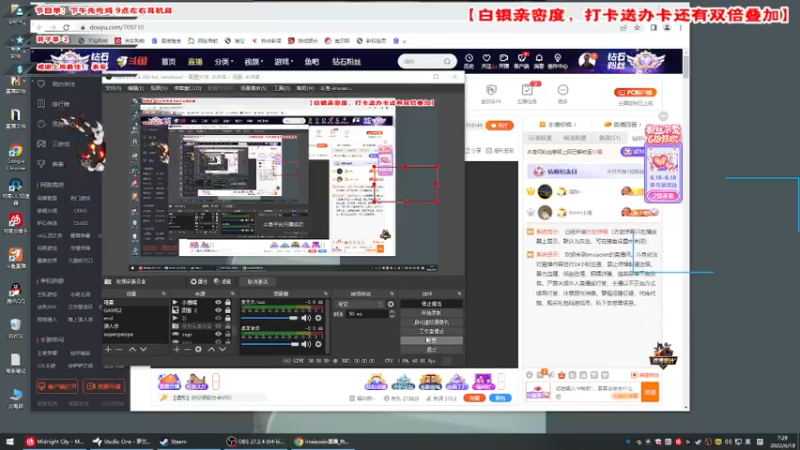Toggle lock of 小圈圈 source

[x=228, y=303]
